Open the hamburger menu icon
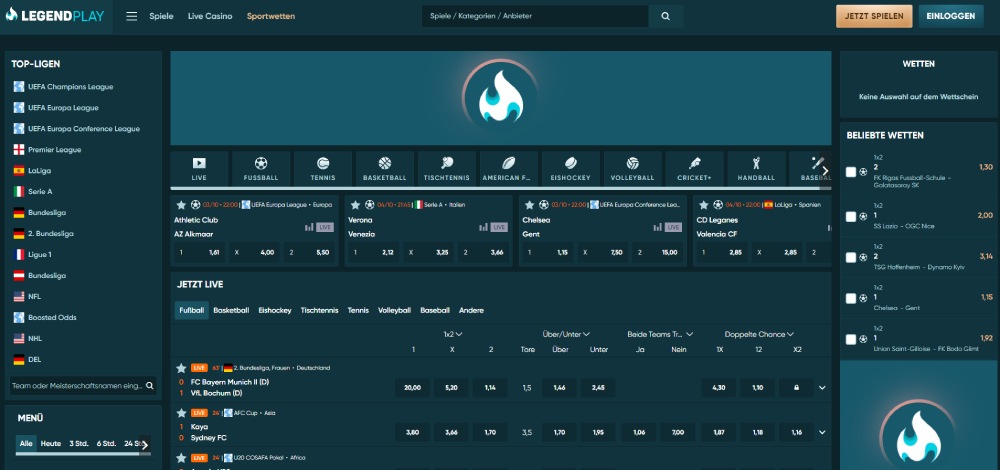 coord(132,17)
